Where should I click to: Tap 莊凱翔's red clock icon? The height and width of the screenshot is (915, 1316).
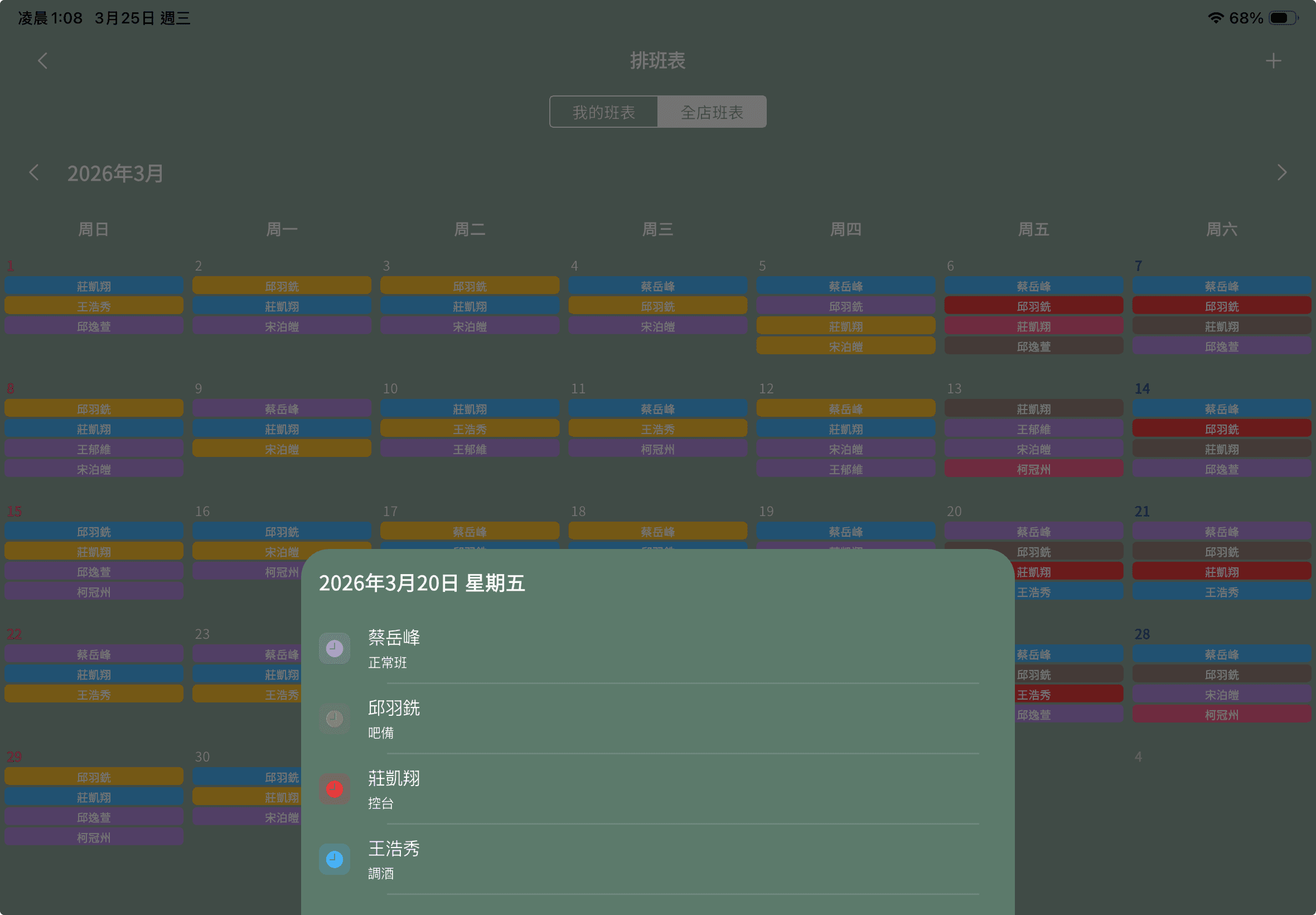[335, 789]
